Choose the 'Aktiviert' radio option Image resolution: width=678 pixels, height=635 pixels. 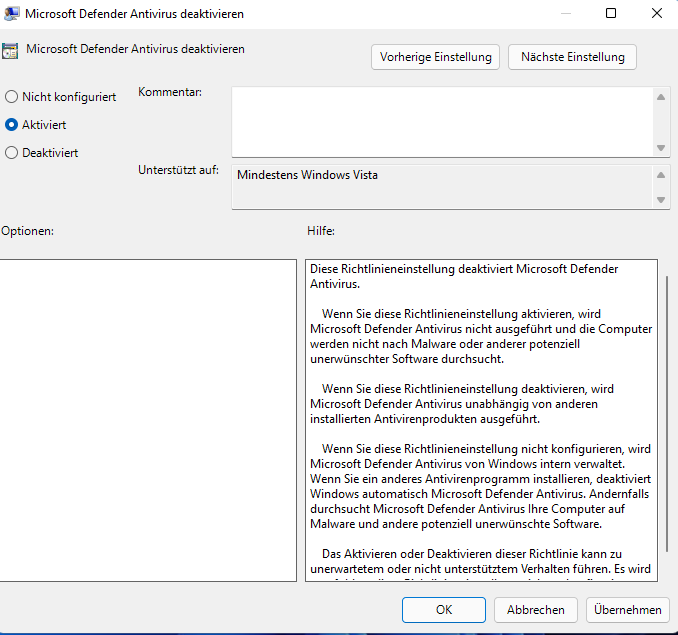12,125
